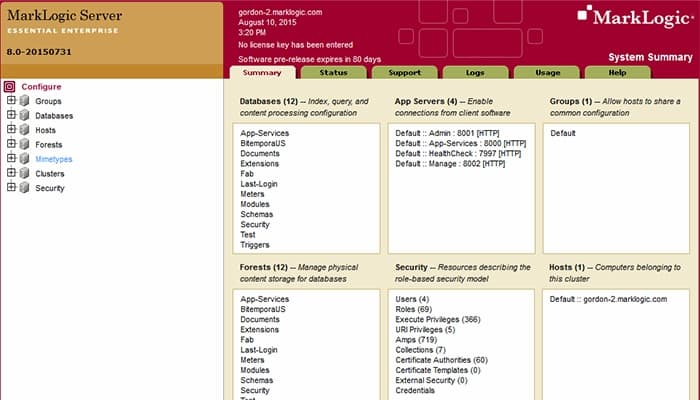
Task: Click the Groups cube icon in tree
Action: (x=25, y=101)
